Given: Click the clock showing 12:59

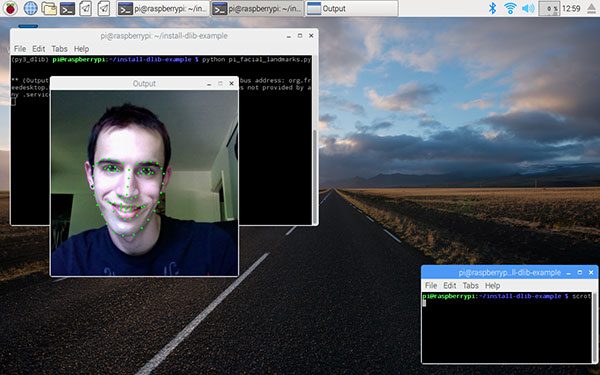Looking at the screenshot, I should click(571, 8).
